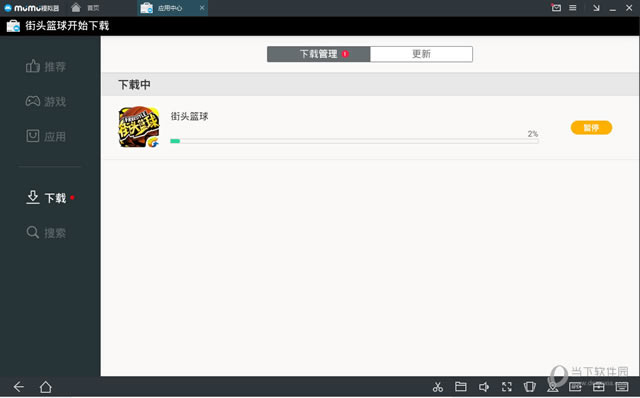Open the 搜索 search sidebar item
The image size is (640, 398).
point(46,233)
